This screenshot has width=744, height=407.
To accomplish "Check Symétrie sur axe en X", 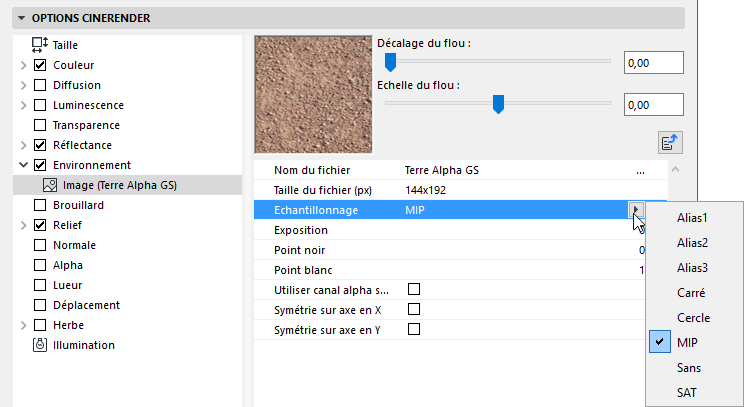I will tap(414, 309).
